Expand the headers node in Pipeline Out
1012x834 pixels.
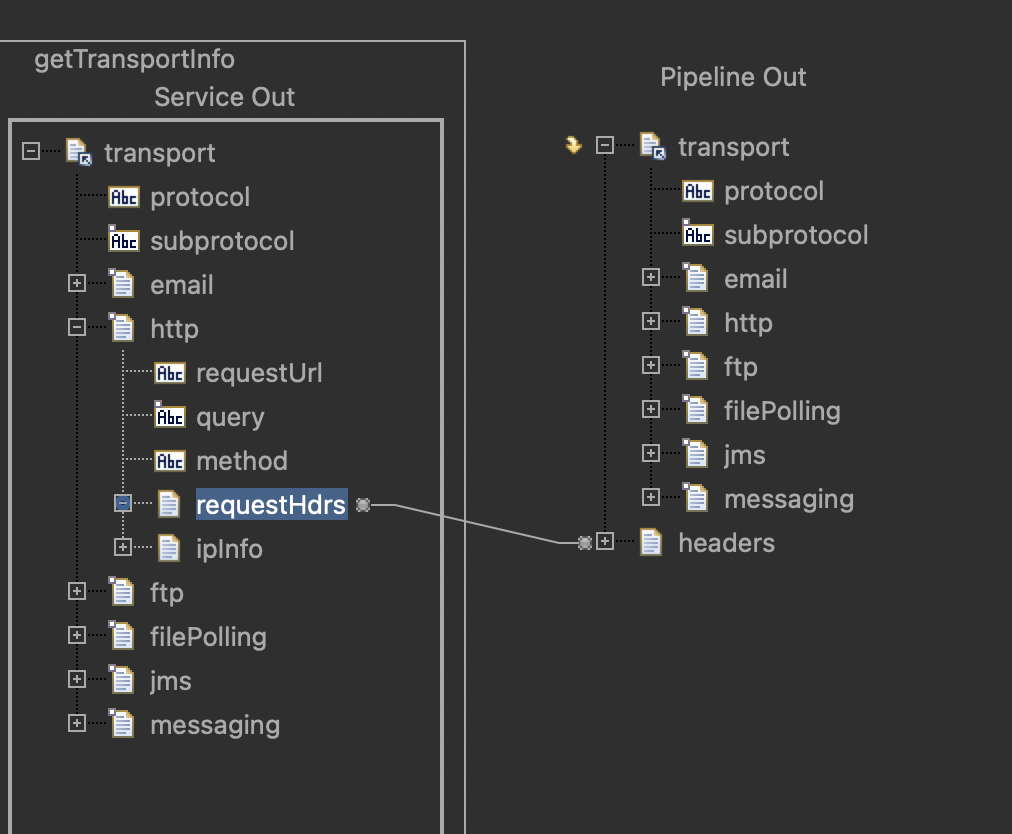point(605,542)
